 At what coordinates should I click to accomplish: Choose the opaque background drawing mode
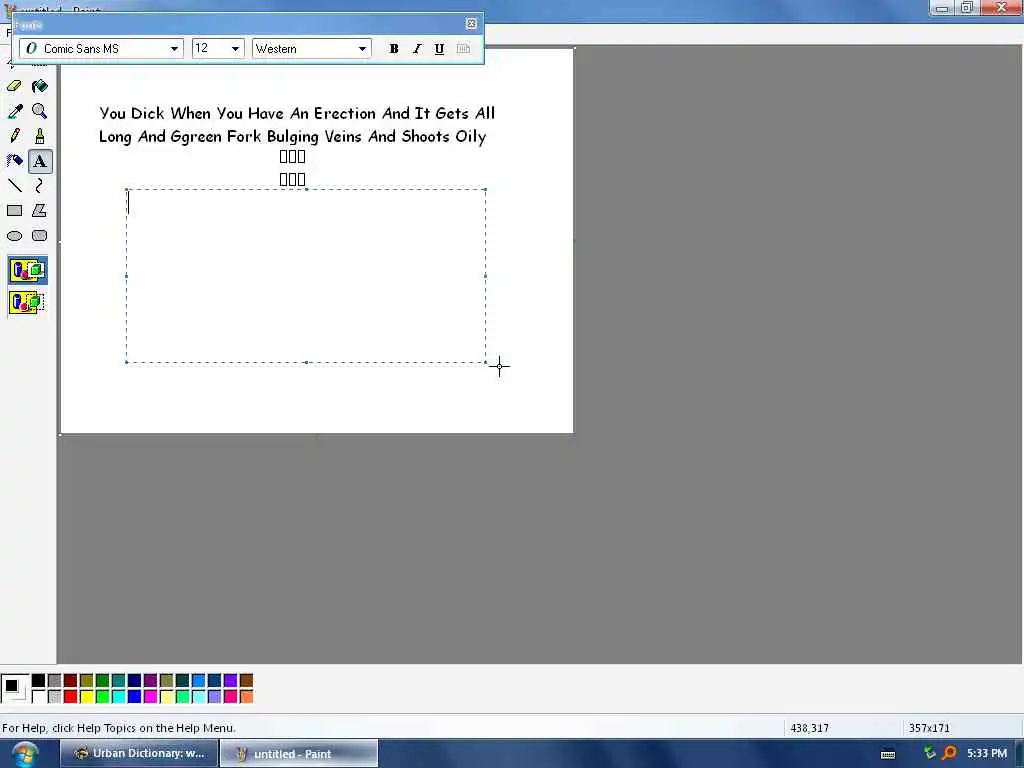tap(27, 270)
